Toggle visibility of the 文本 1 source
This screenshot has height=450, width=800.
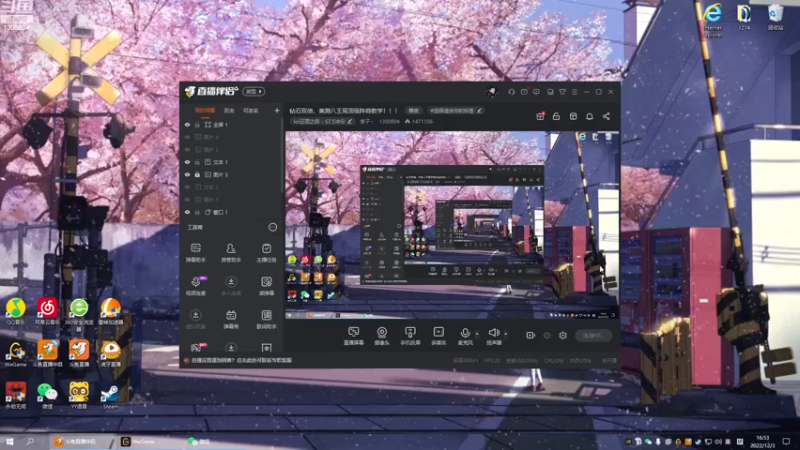click(x=187, y=162)
